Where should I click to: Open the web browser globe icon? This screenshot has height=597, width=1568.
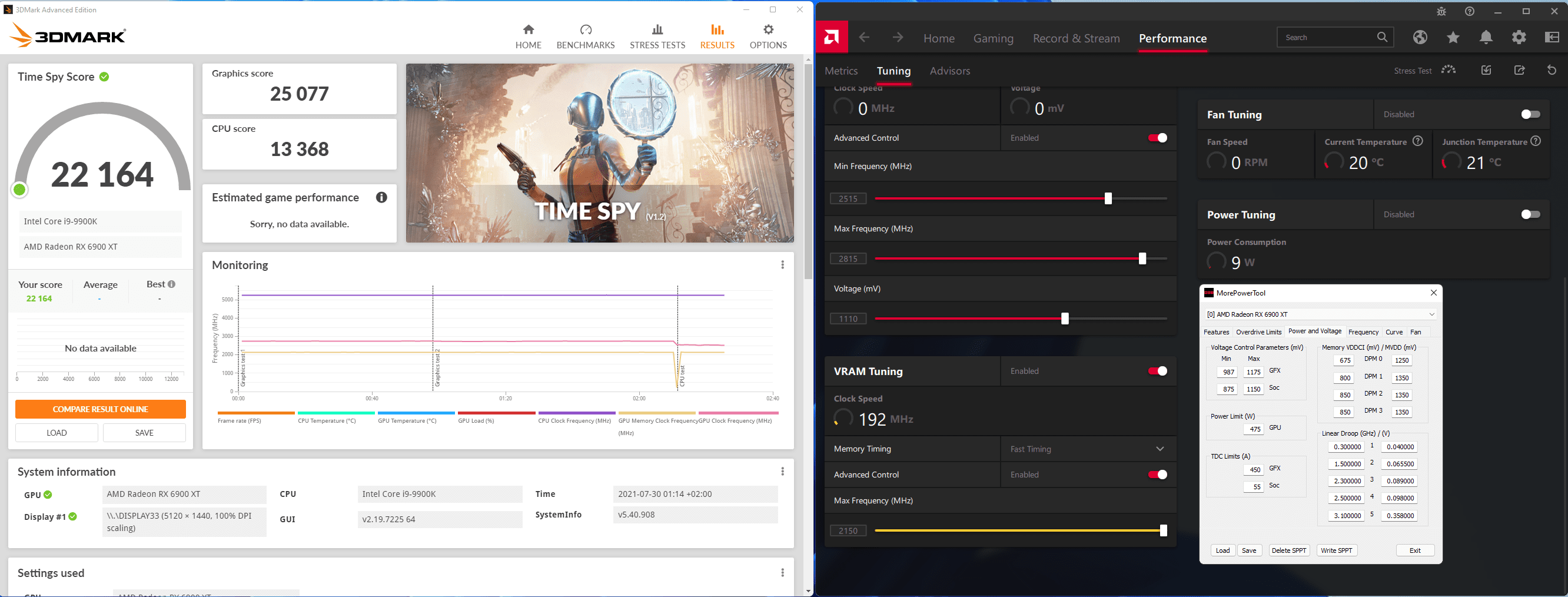pos(1420,38)
